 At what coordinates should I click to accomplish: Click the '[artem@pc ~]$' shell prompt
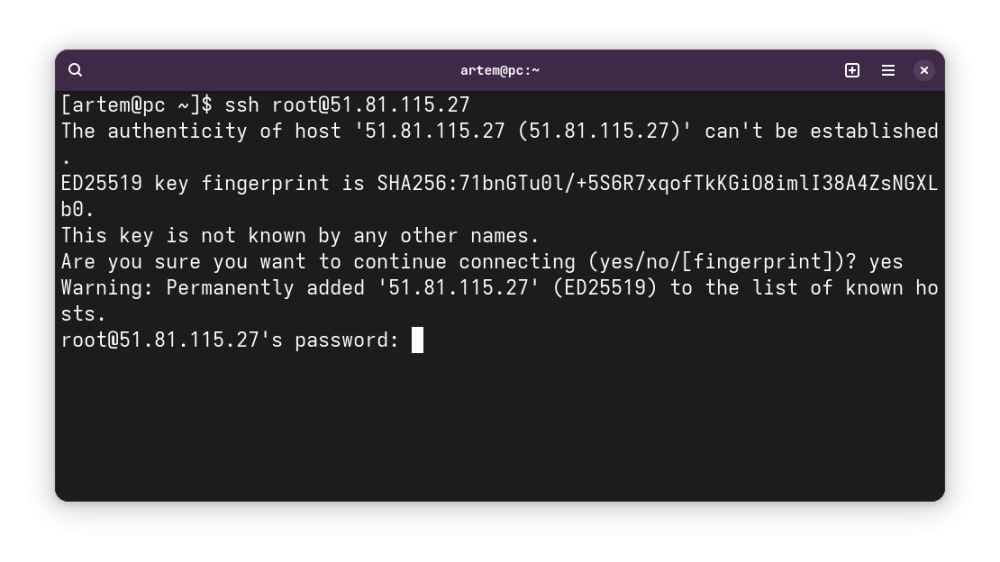tap(136, 105)
